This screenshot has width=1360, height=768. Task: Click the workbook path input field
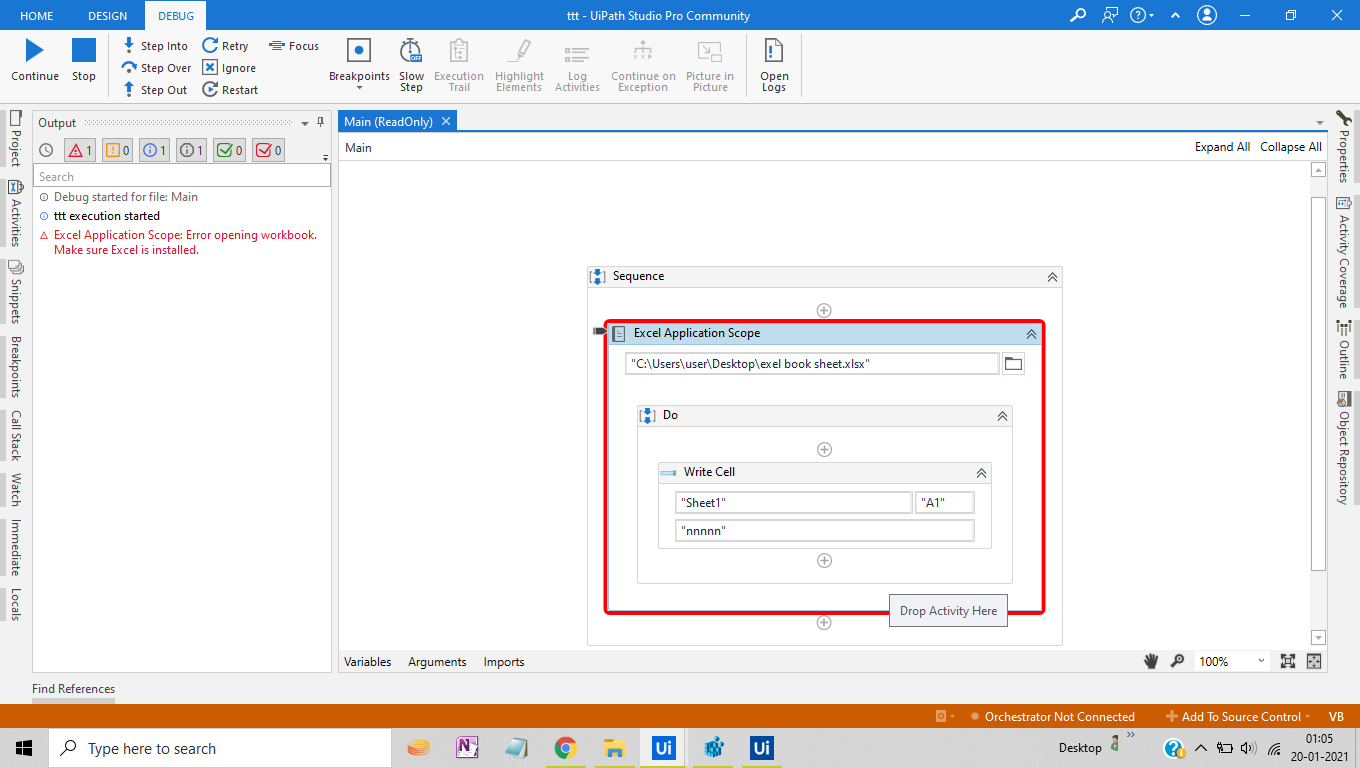(812, 364)
